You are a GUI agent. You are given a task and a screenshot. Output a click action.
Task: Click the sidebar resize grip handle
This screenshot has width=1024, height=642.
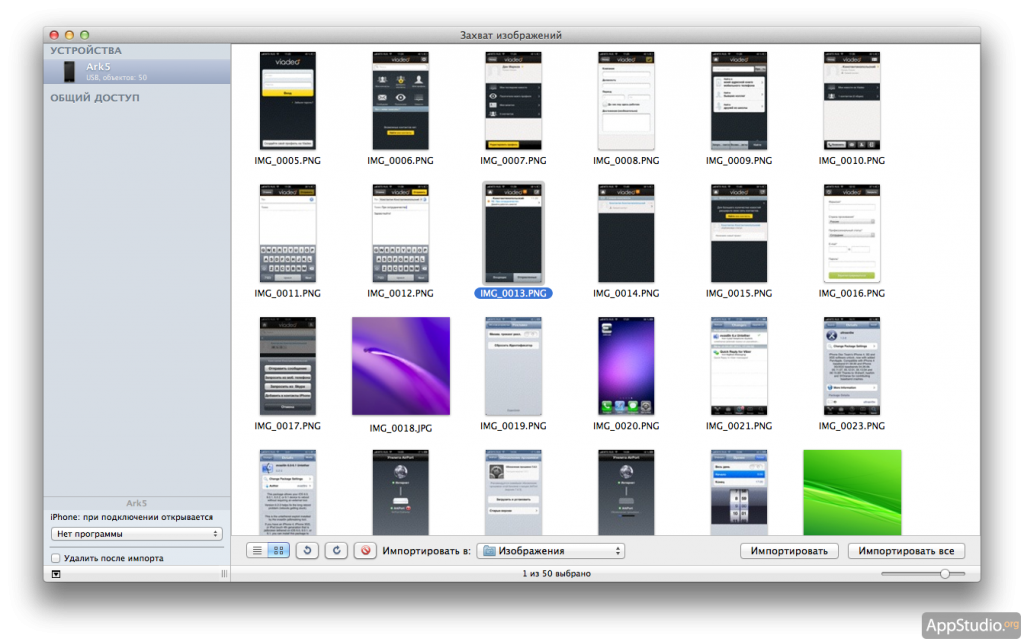pyautogui.click(x=224, y=574)
